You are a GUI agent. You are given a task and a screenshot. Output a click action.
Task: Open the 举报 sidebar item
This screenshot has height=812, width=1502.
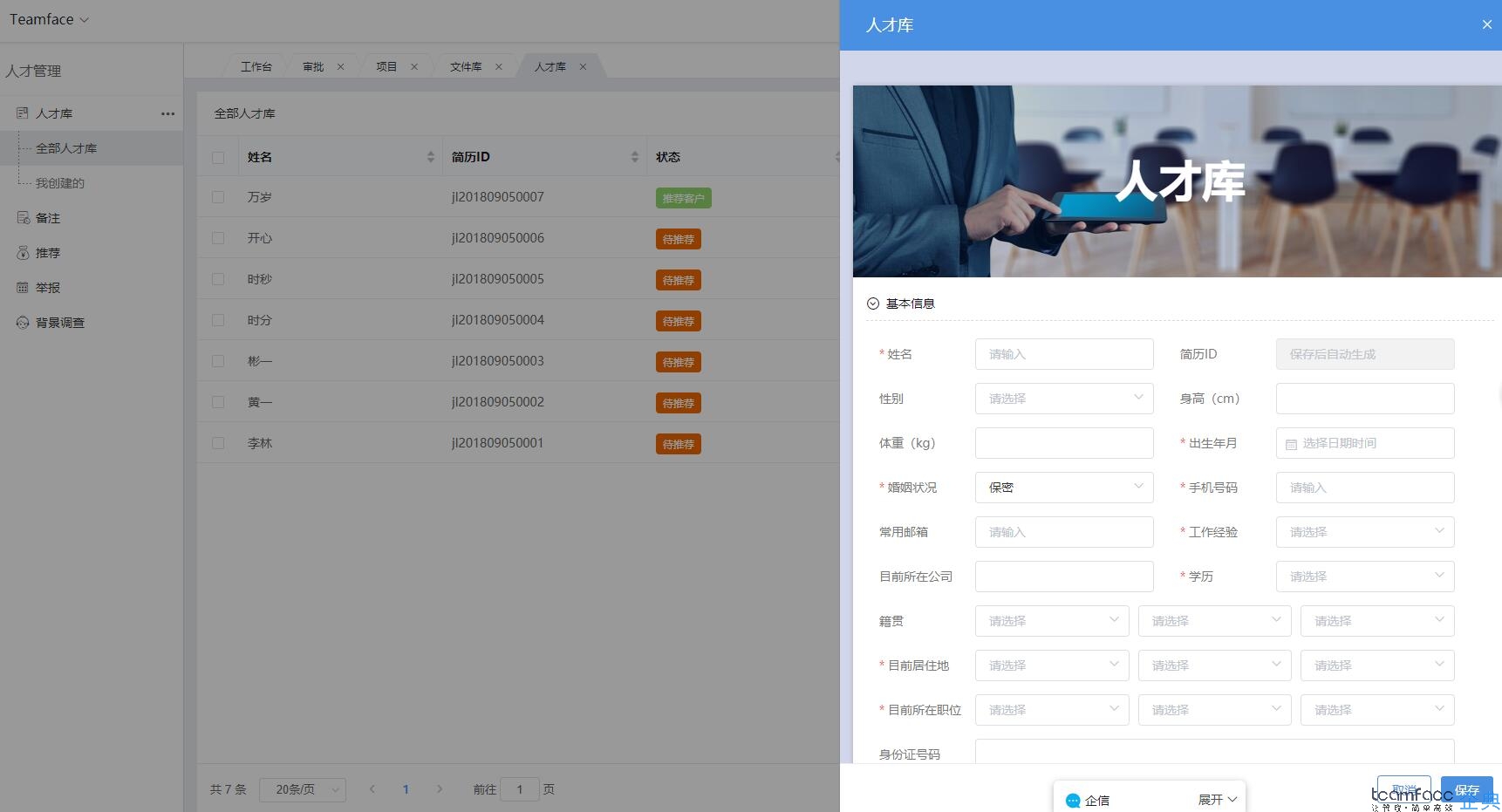(x=47, y=288)
